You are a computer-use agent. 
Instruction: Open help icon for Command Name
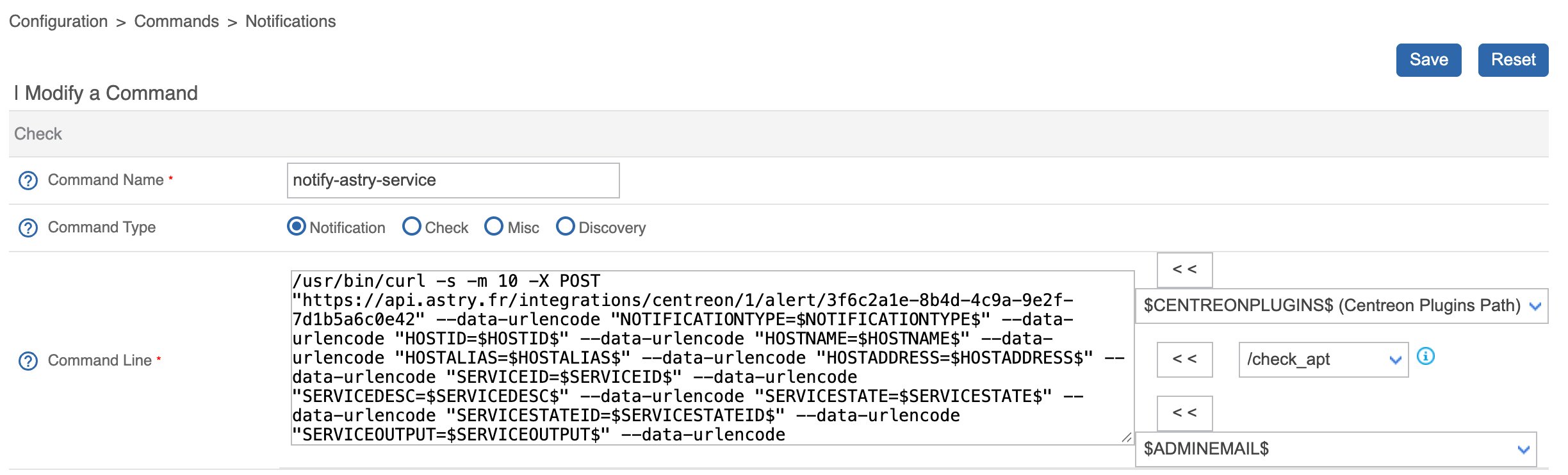click(28, 181)
